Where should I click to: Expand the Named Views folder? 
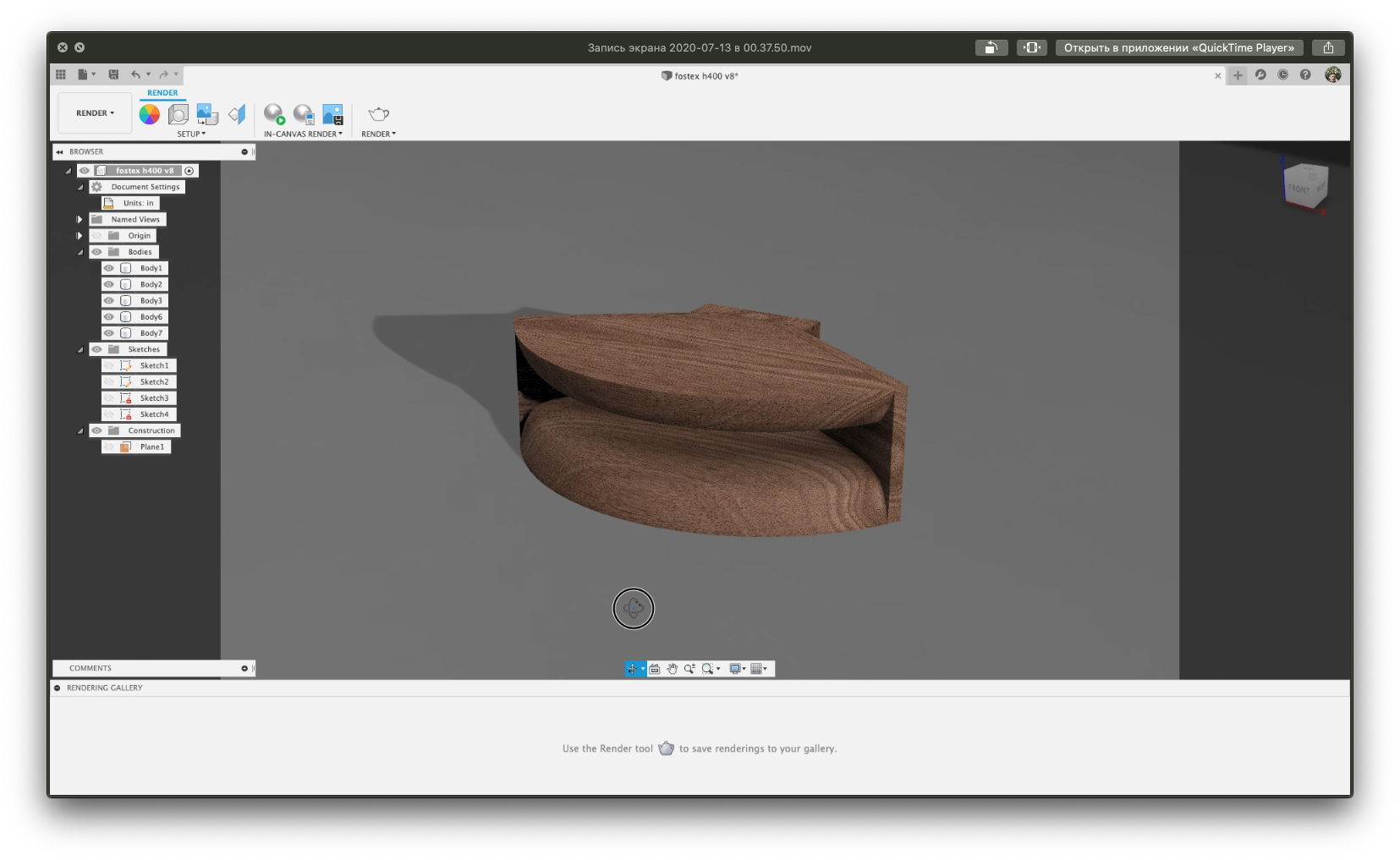coord(80,220)
